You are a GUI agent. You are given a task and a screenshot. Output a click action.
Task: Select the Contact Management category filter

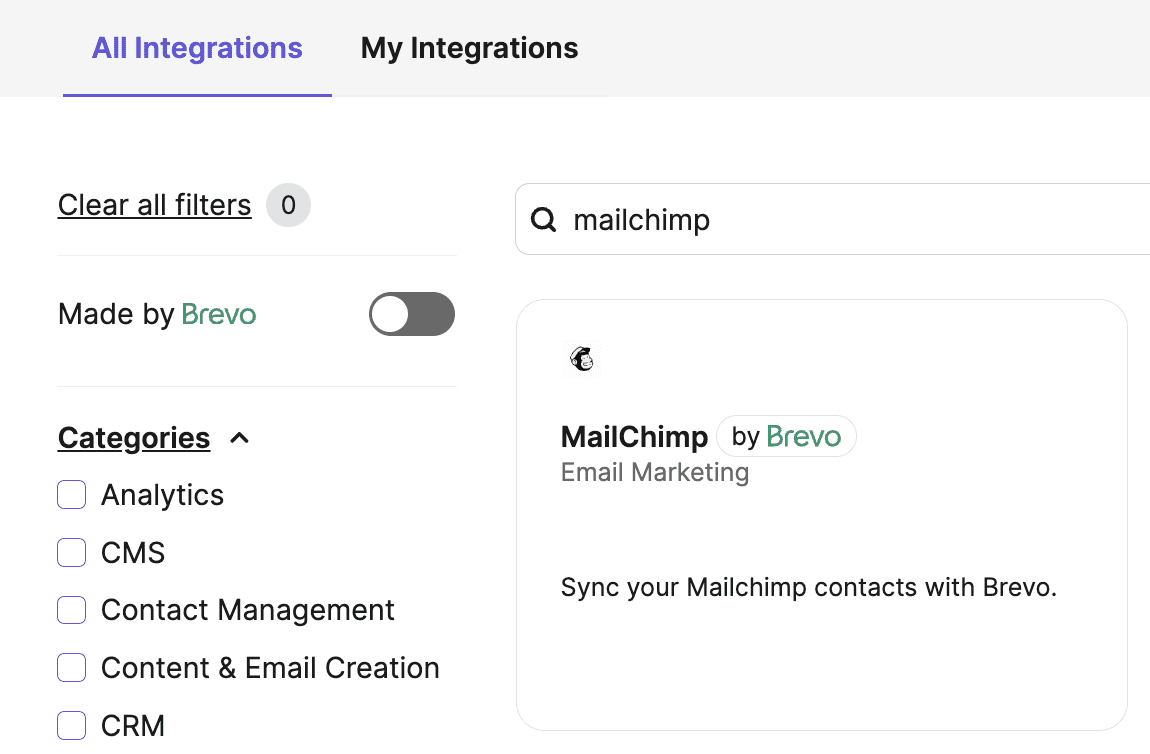click(x=71, y=610)
